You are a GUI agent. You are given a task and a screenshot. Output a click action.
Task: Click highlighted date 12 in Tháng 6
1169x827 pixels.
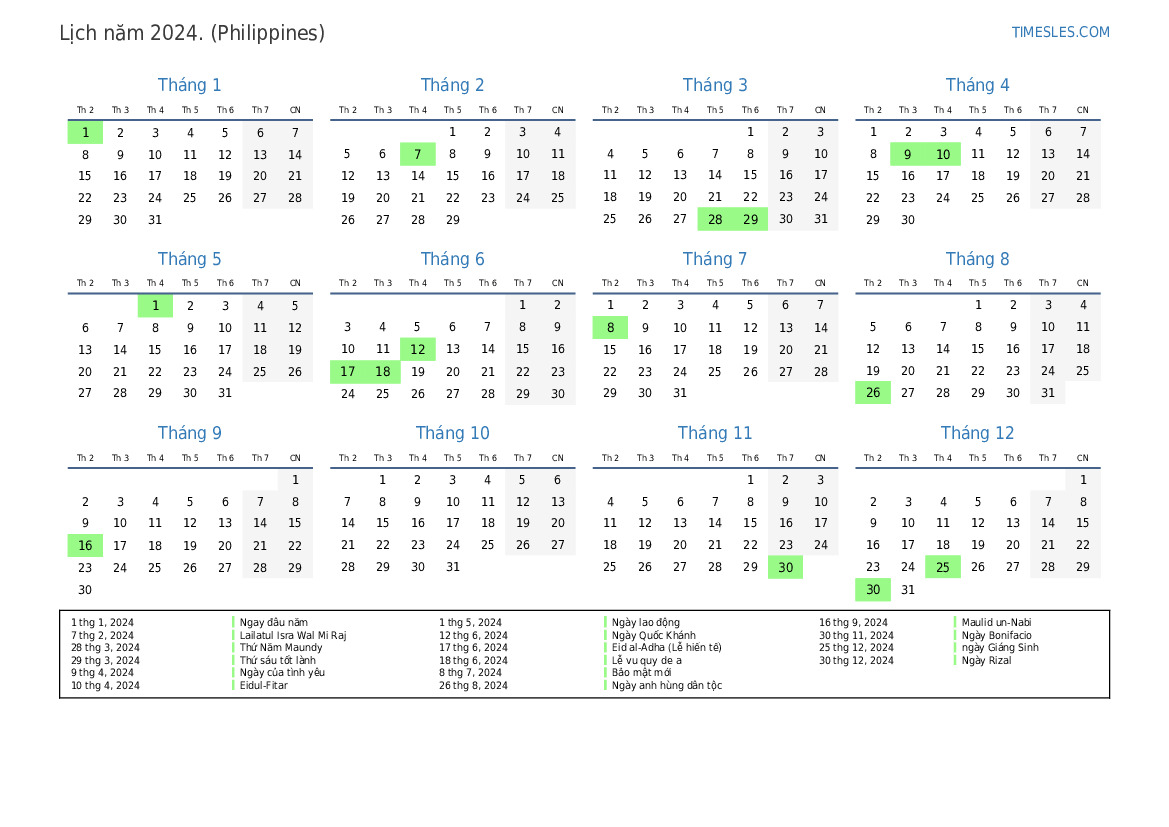point(418,349)
